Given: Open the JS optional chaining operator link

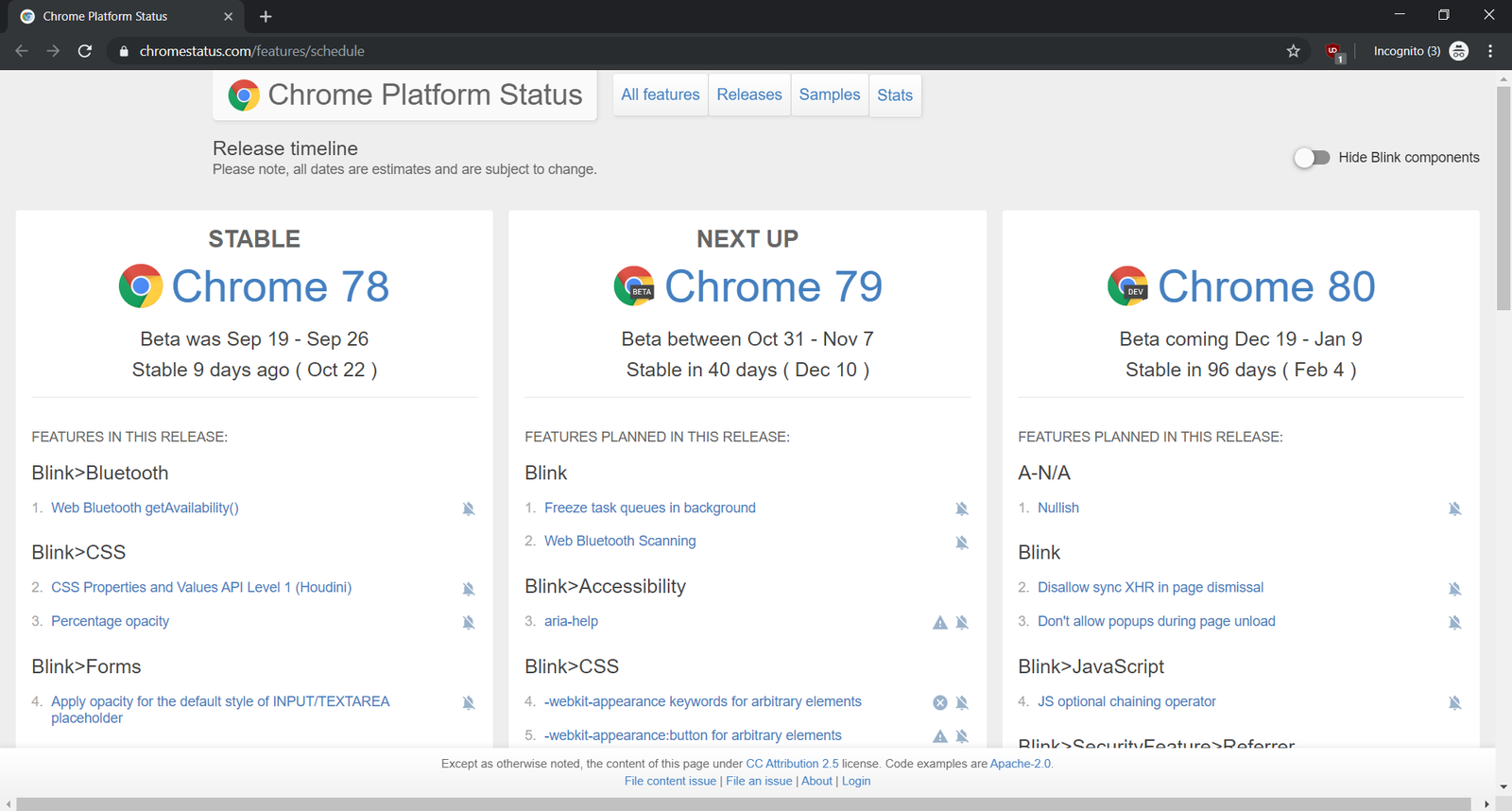Looking at the screenshot, I should click(x=1126, y=701).
